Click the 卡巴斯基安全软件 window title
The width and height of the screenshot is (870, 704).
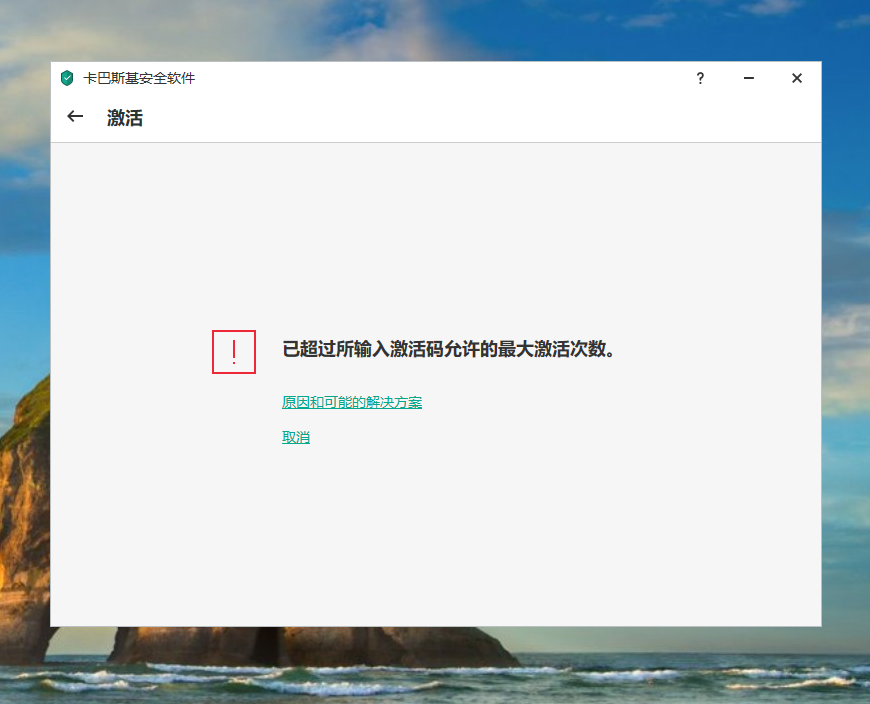139,78
